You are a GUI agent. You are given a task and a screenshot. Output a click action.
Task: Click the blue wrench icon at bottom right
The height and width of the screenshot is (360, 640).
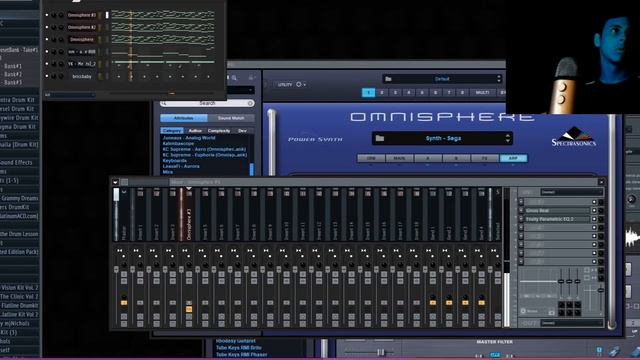coord(614,351)
